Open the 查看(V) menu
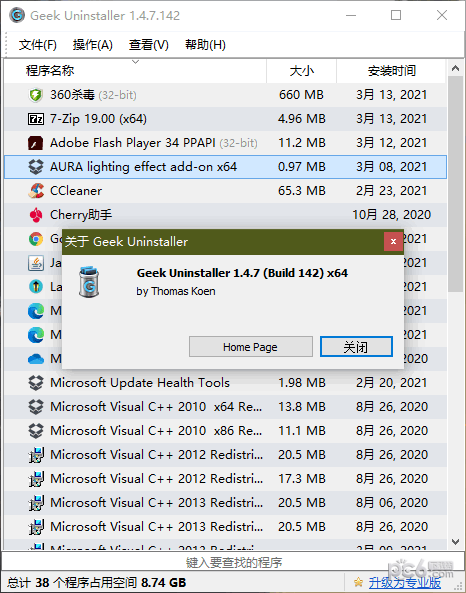Image resolution: width=466 pixels, height=593 pixels. pyautogui.click(x=149, y=45)
